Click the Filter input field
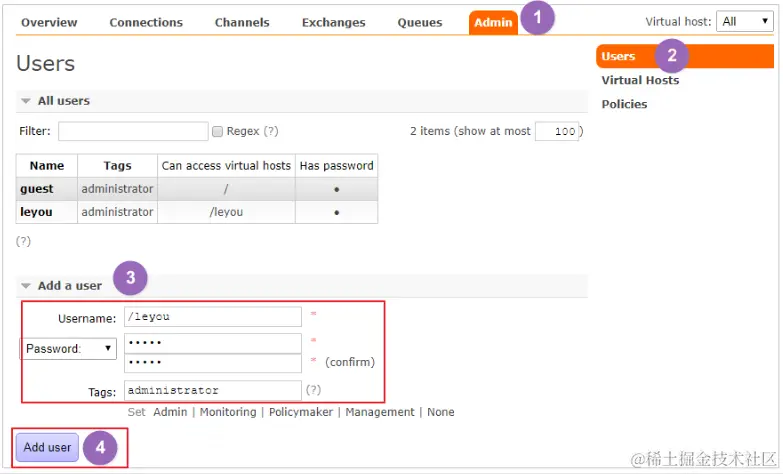 133,131
